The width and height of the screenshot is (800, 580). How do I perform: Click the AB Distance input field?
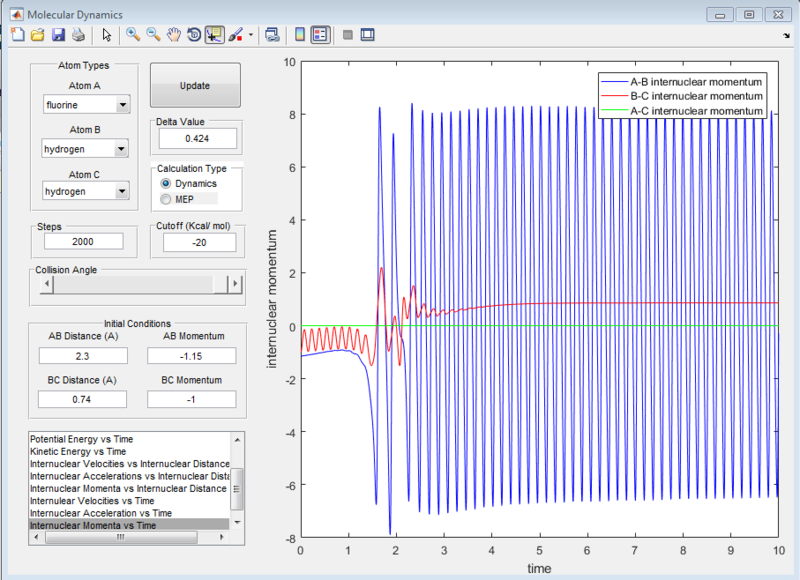pos(83,355)
